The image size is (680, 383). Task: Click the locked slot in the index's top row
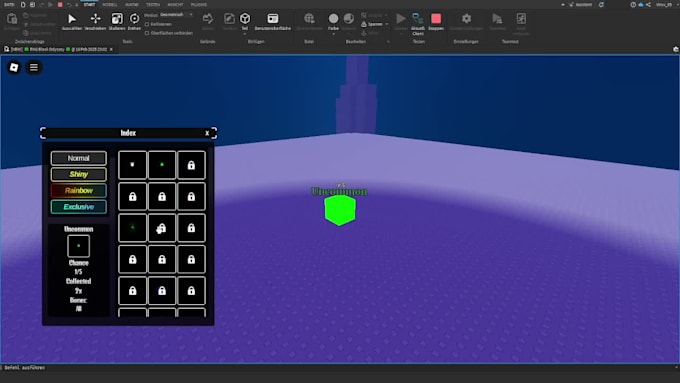point(191,165)
